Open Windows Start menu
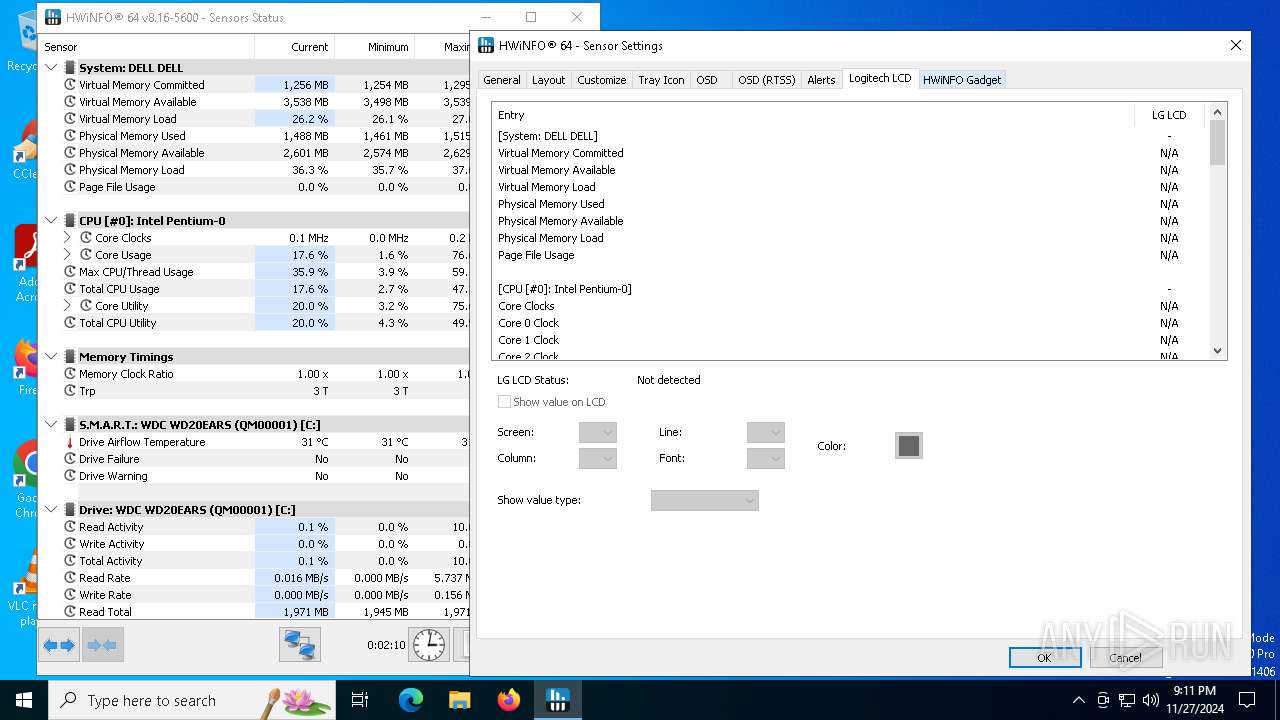Screen dimensions: 1280x720 click(23, 700)
